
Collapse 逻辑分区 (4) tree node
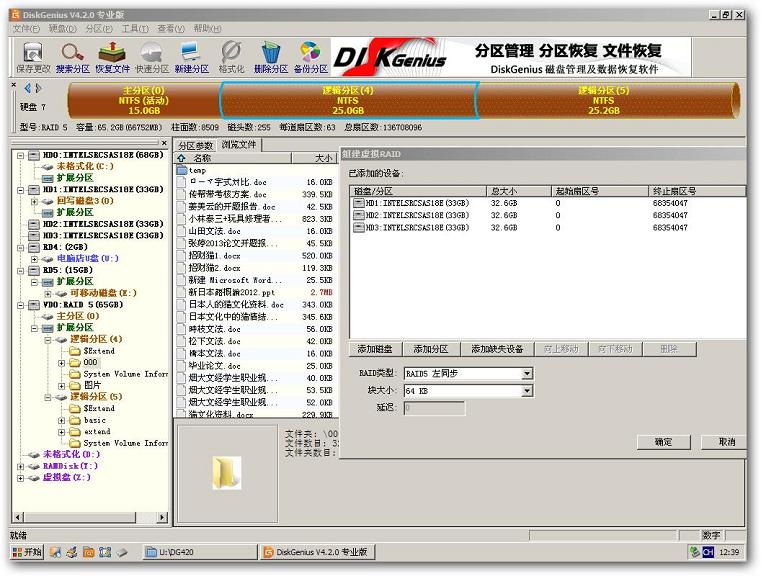click(x=48, y=340)
